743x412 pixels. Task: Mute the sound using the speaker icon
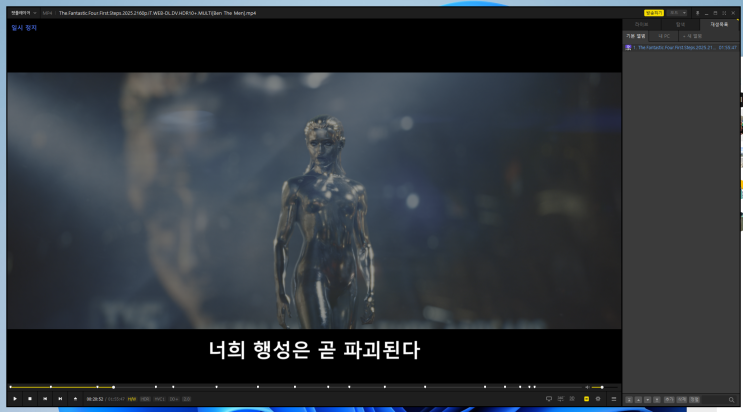(x=587, y=387)
